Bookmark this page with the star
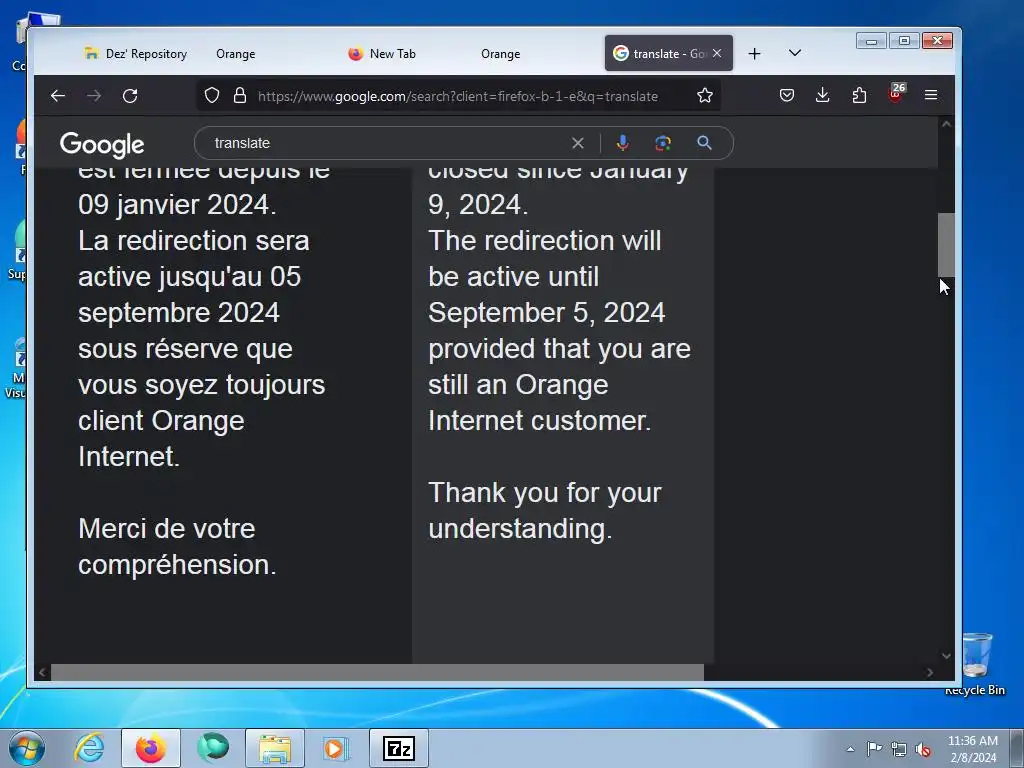Viewport: 1024px width, 768px height. 705,95
